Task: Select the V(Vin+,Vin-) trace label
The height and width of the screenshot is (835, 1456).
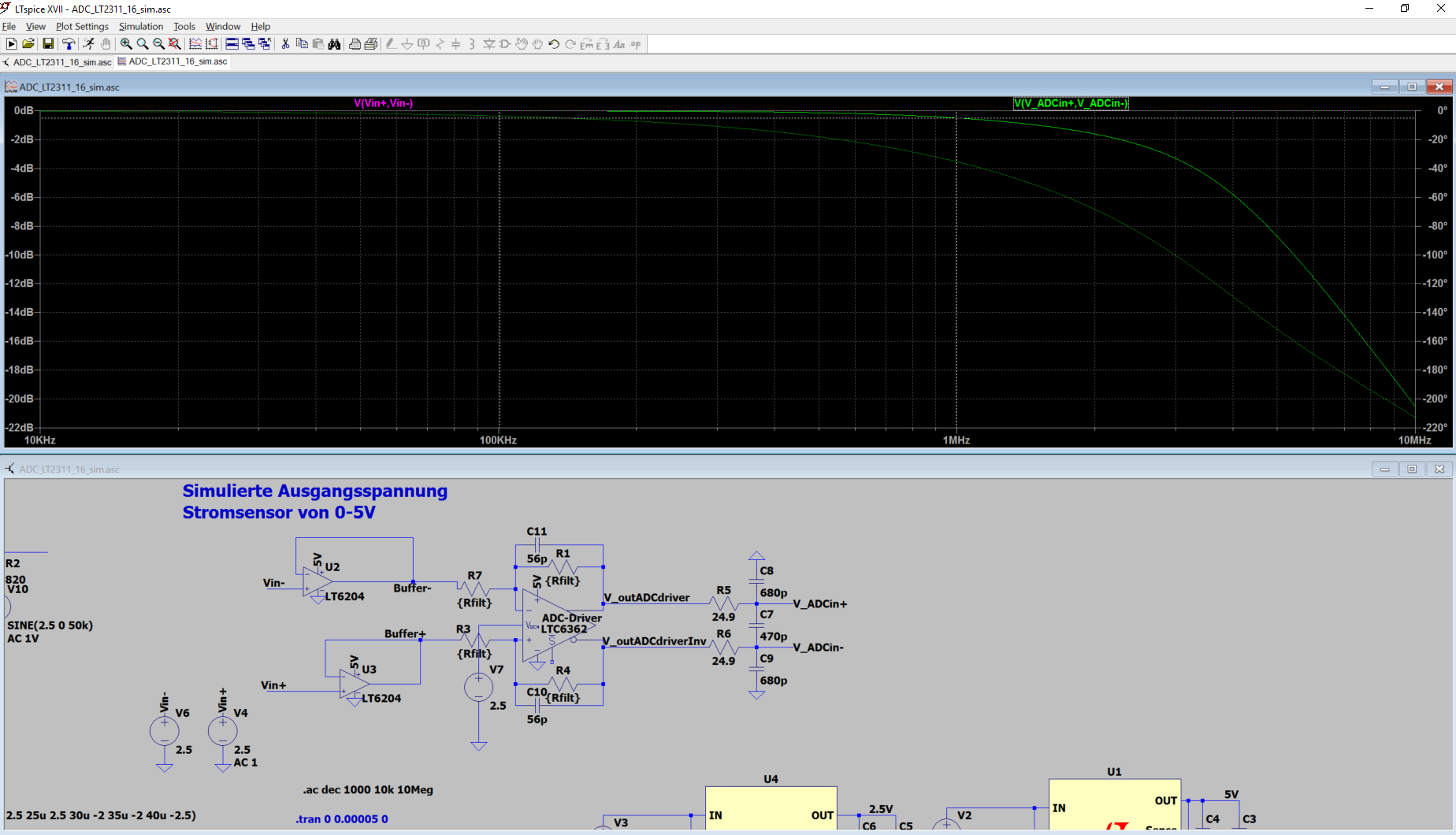Action: (x=383, y=103)
